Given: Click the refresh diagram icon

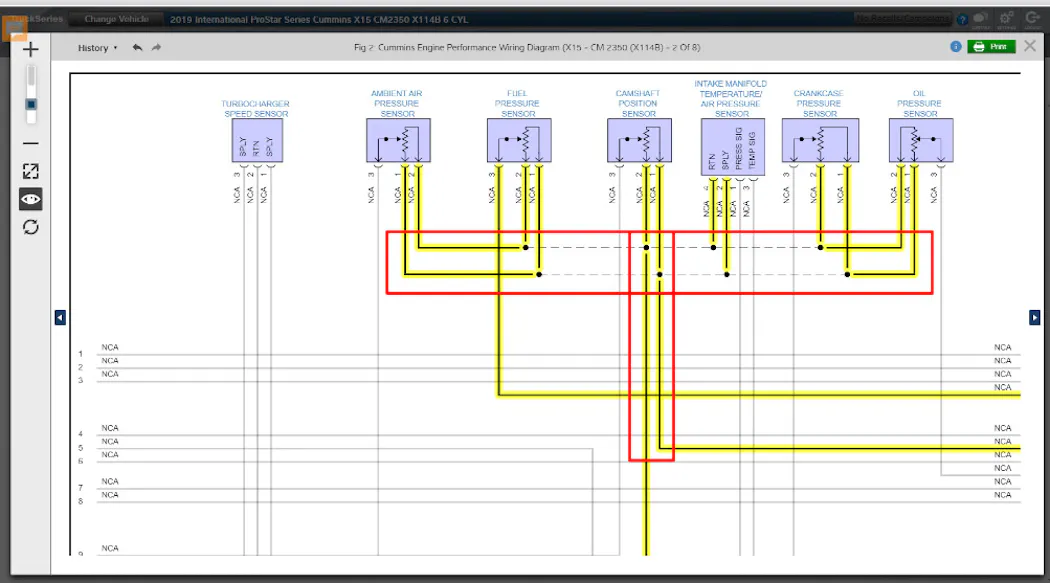Looking at the screenshot, I should coord(31,227).
